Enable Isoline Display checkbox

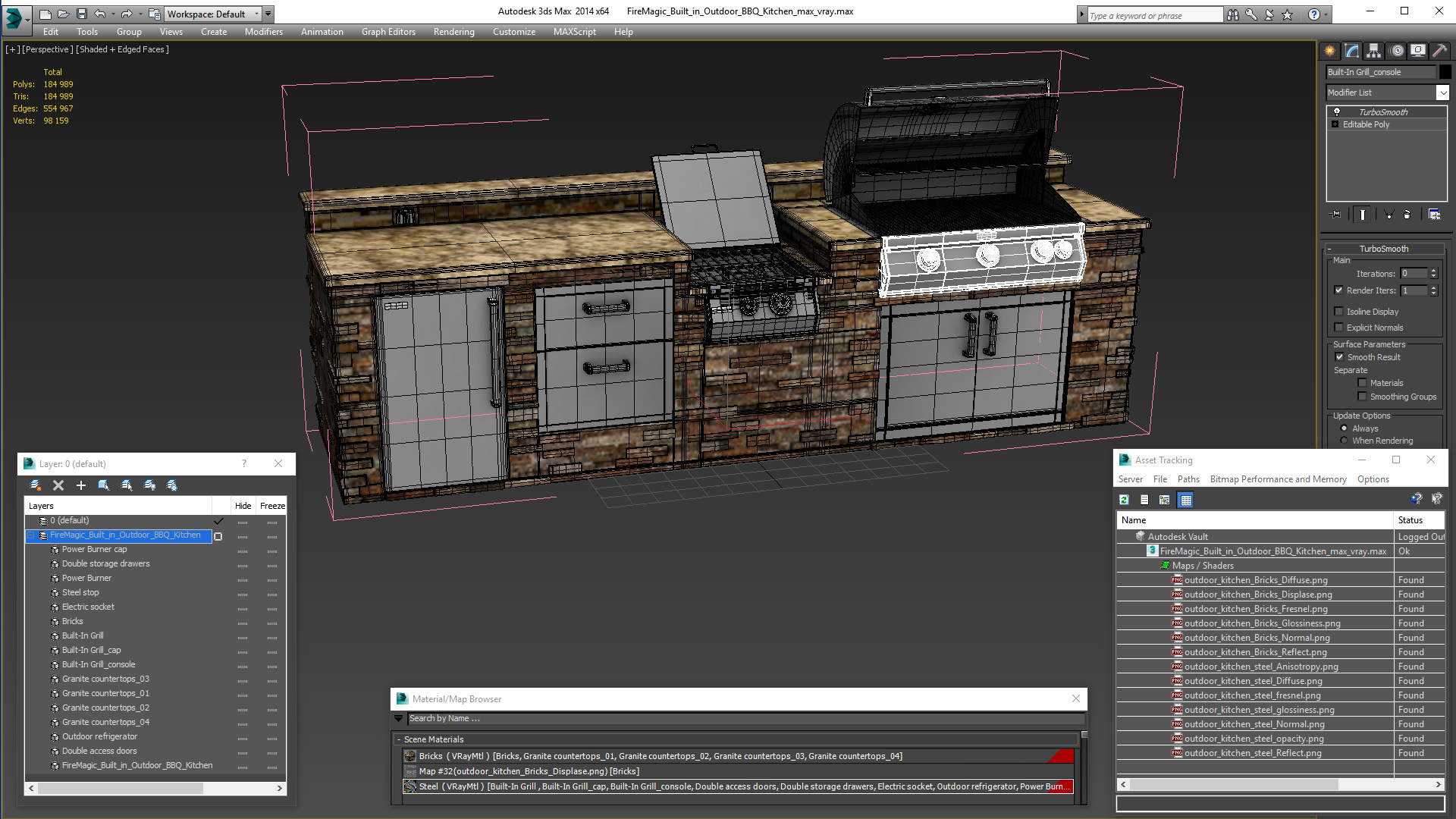tap(1338, 312)
